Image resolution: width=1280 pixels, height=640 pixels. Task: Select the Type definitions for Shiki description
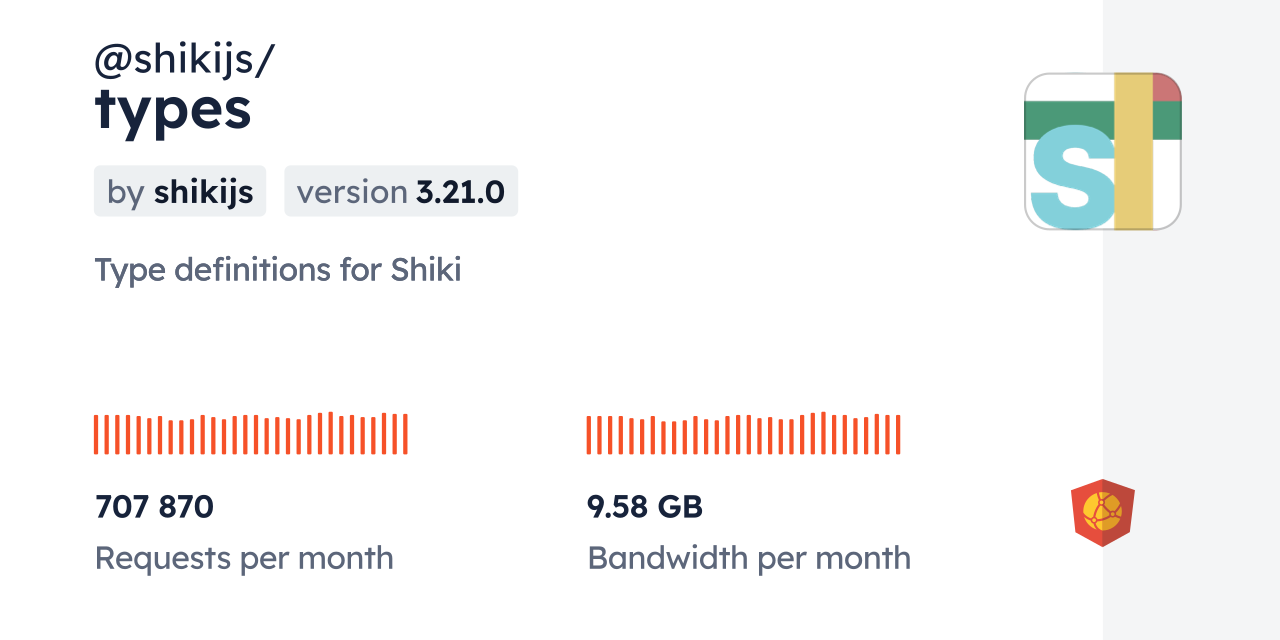[x=278, y=270]
